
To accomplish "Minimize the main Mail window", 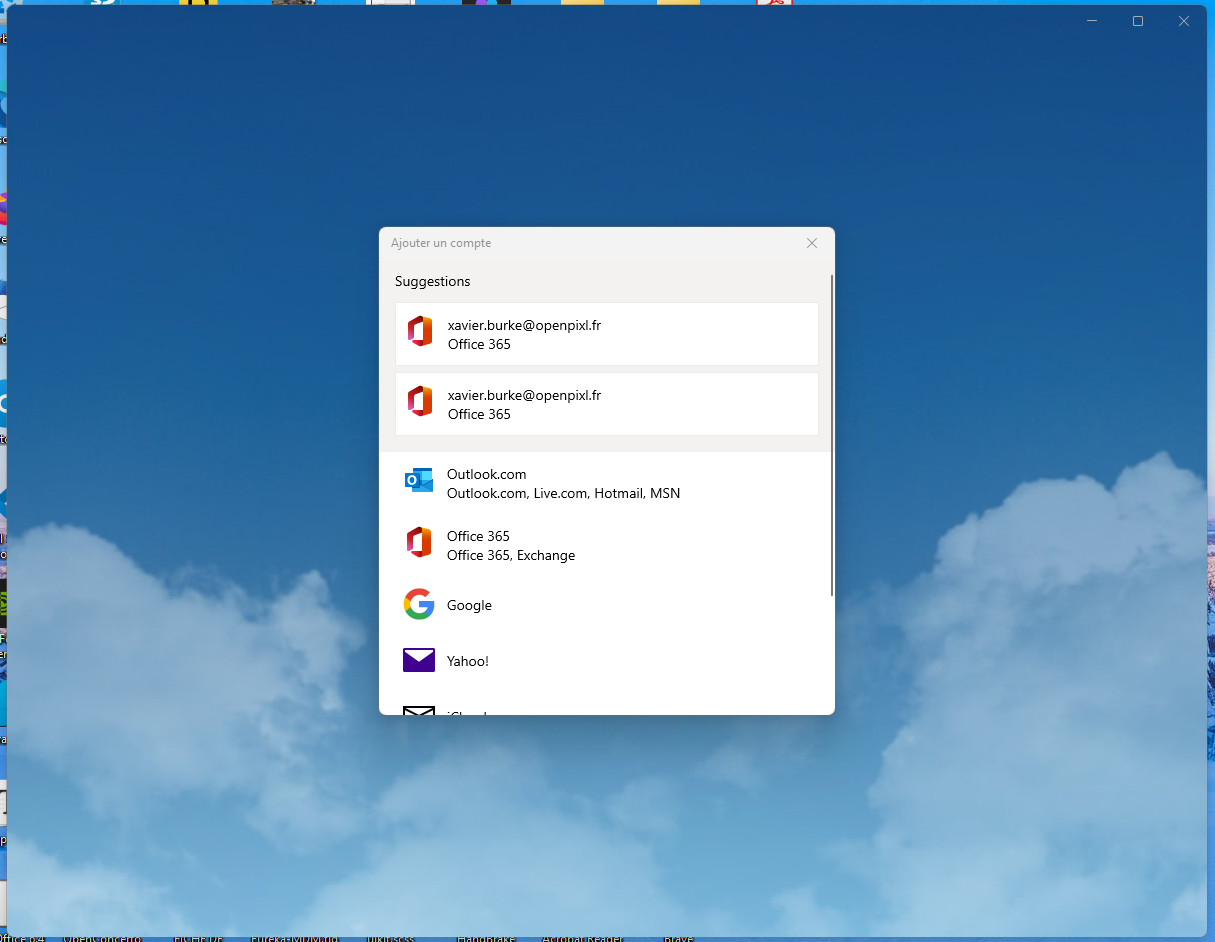I will pyautogui.click(x=1092, y=21).
